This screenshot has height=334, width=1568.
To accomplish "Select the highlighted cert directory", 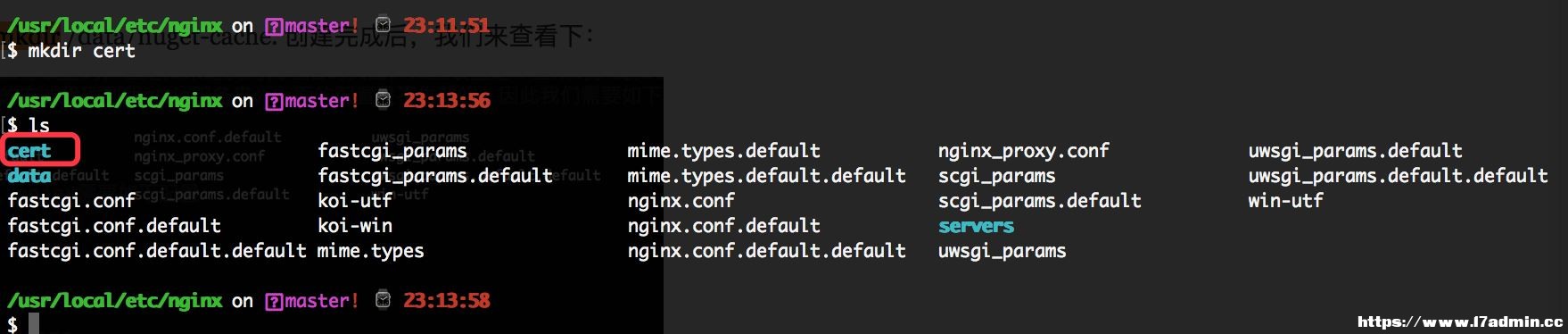I will pyautogui.click(x=29, y=151).
